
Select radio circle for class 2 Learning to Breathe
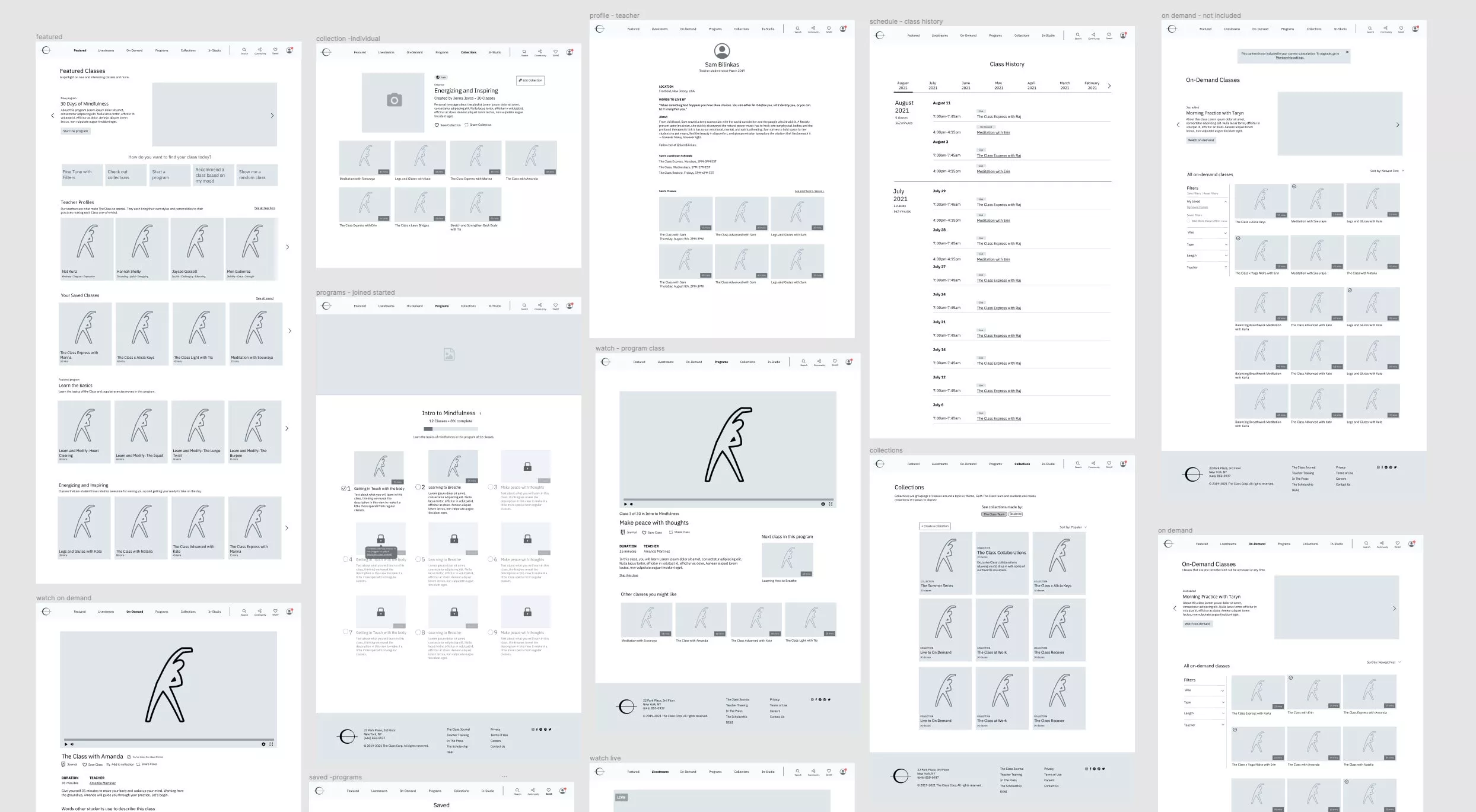click(x=418, y=488)
